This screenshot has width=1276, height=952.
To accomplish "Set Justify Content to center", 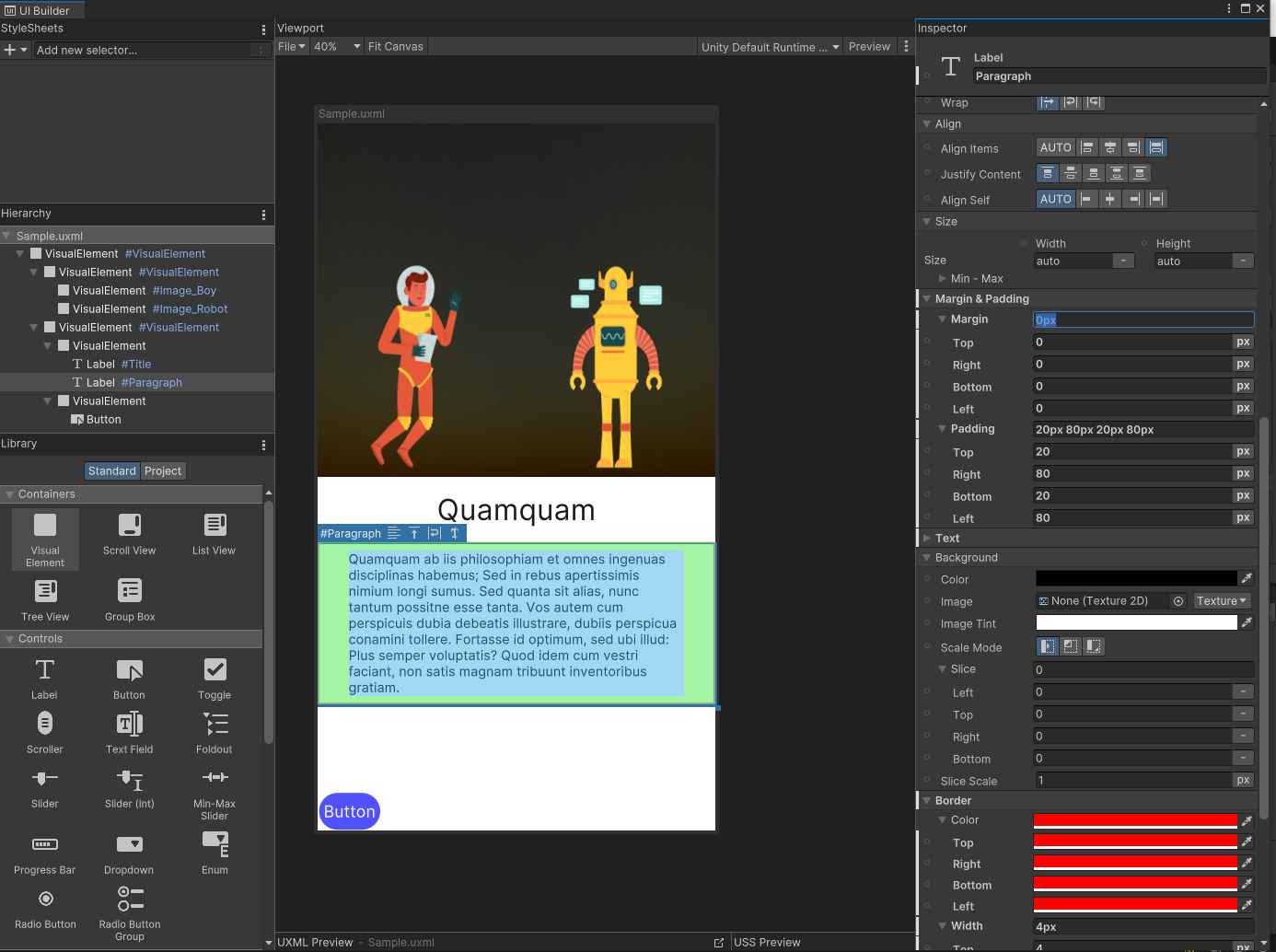I will [1071, 173].
